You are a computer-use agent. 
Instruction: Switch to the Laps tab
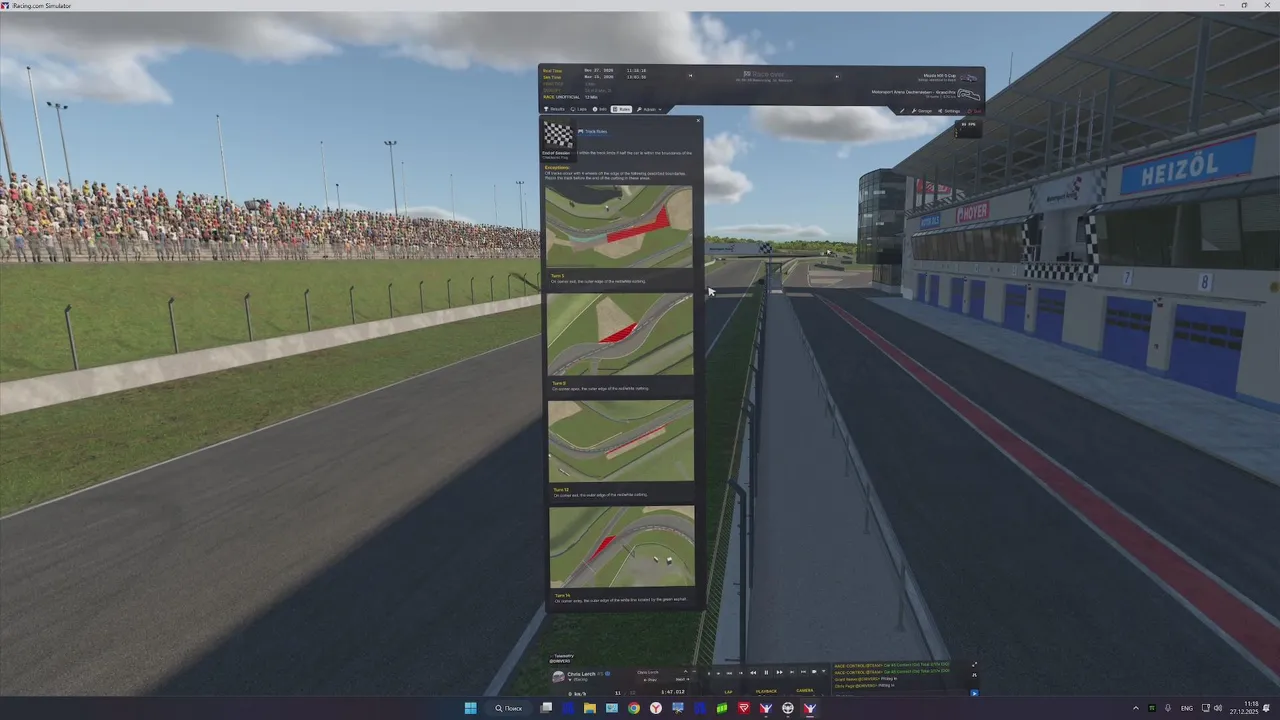pos(579,110)
